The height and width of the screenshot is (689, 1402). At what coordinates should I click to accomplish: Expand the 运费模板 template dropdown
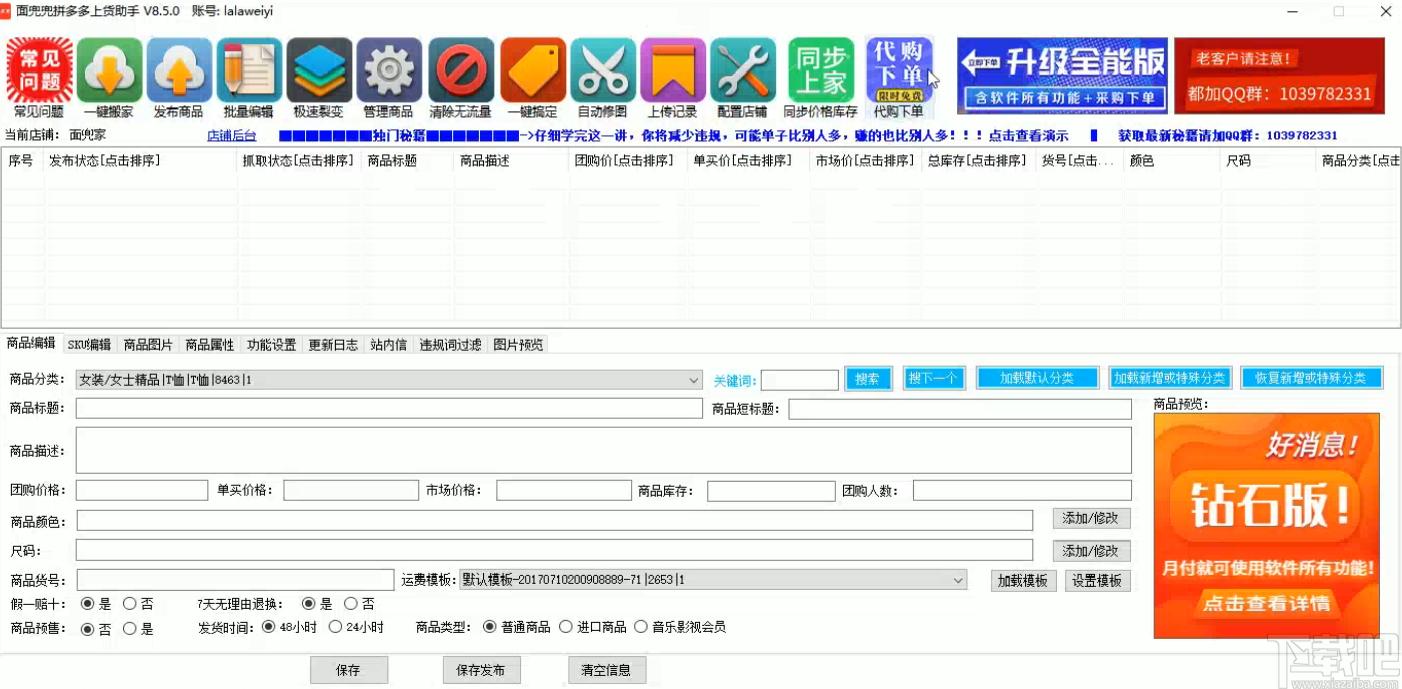(958, 580)
